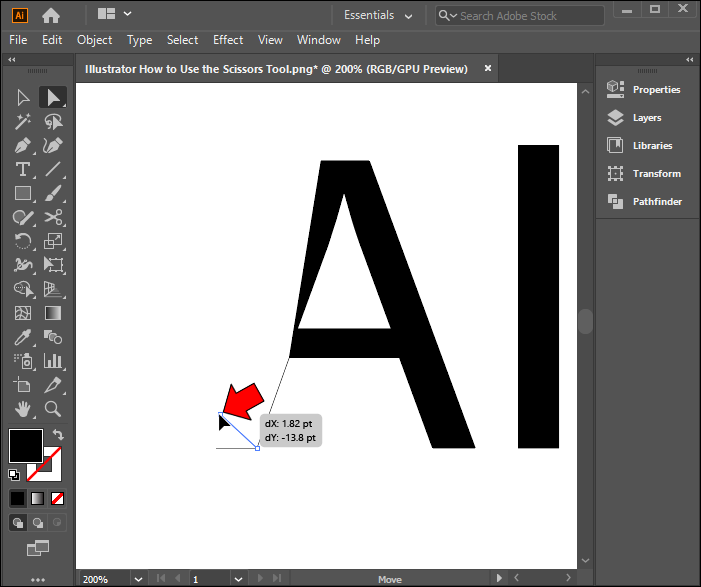Set paint mode to None

[58, 498]
